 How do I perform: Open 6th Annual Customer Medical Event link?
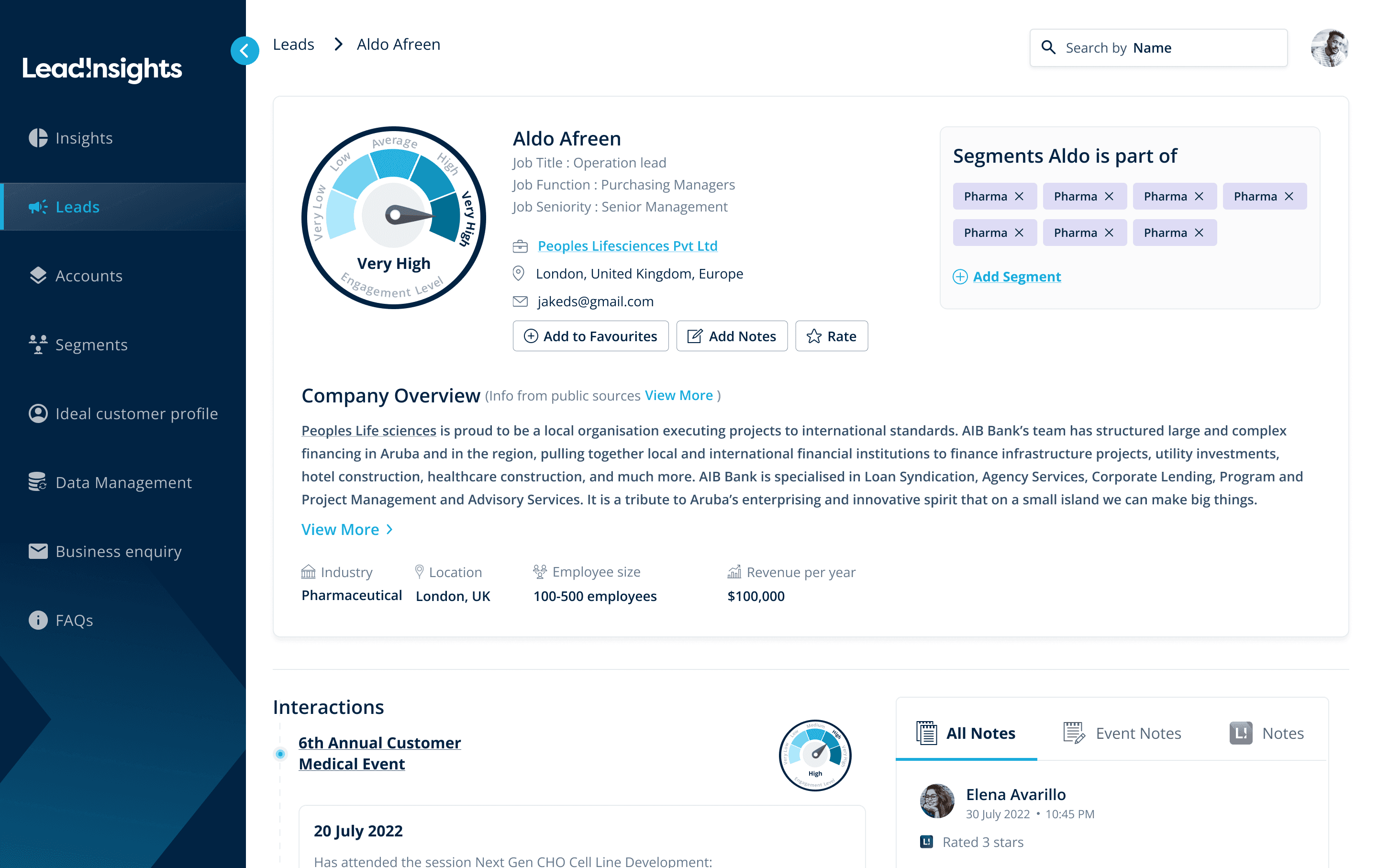pos(380,753)
